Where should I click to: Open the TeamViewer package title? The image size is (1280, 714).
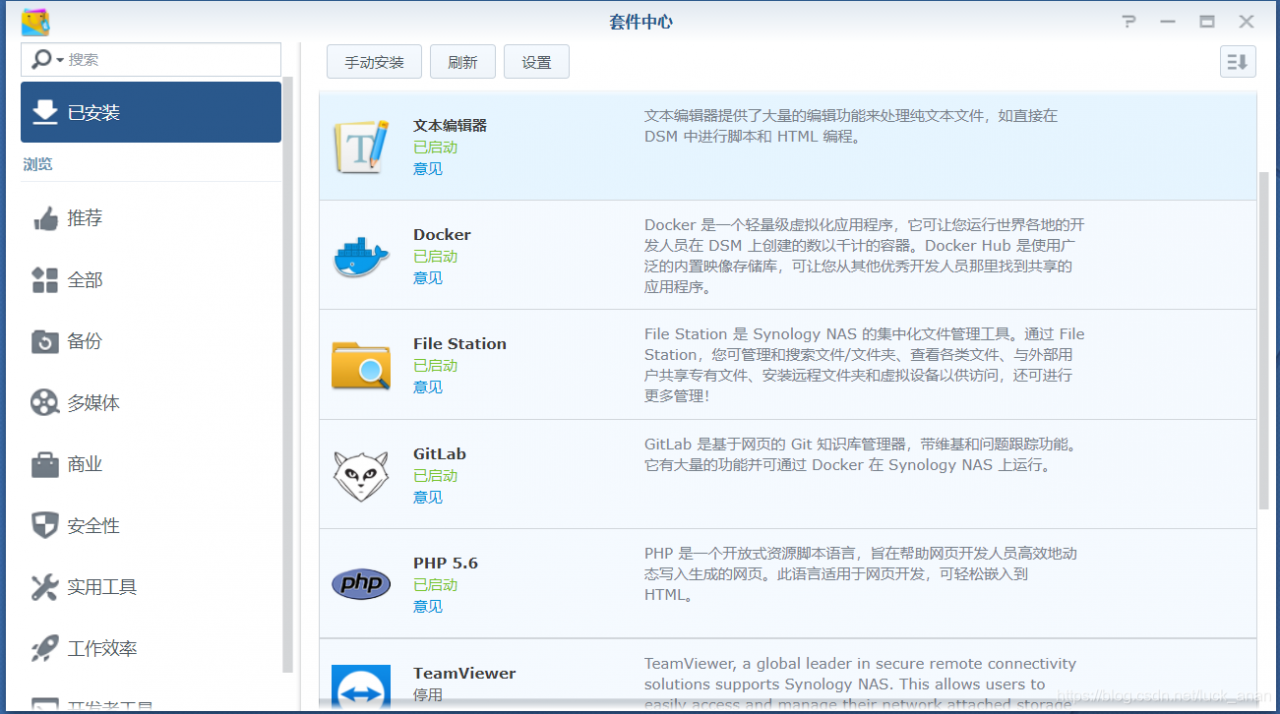(x=465, y=673)
